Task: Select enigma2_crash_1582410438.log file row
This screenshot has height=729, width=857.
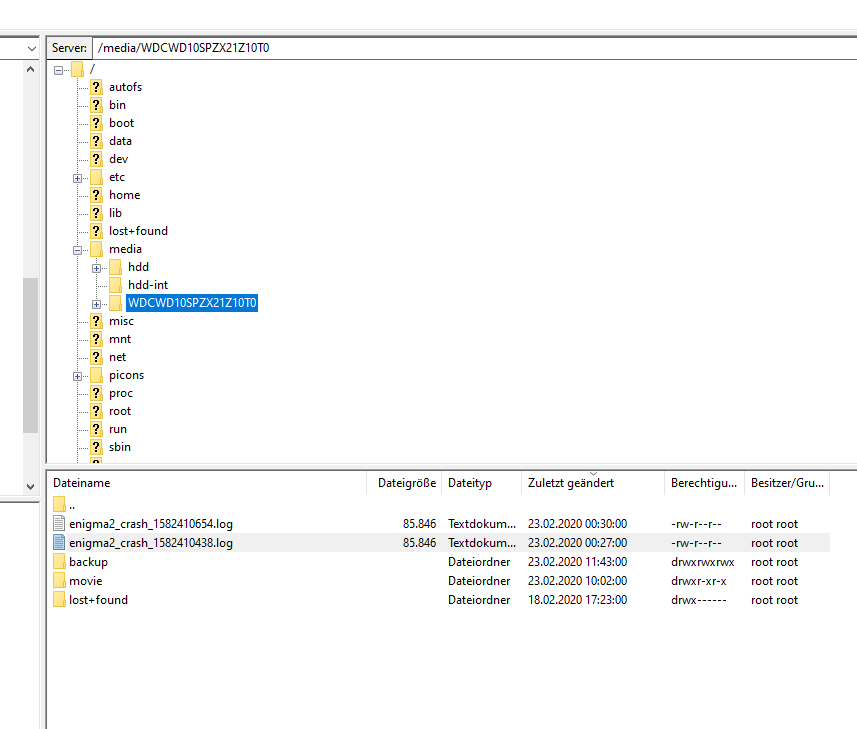Action: pos(150,543)
